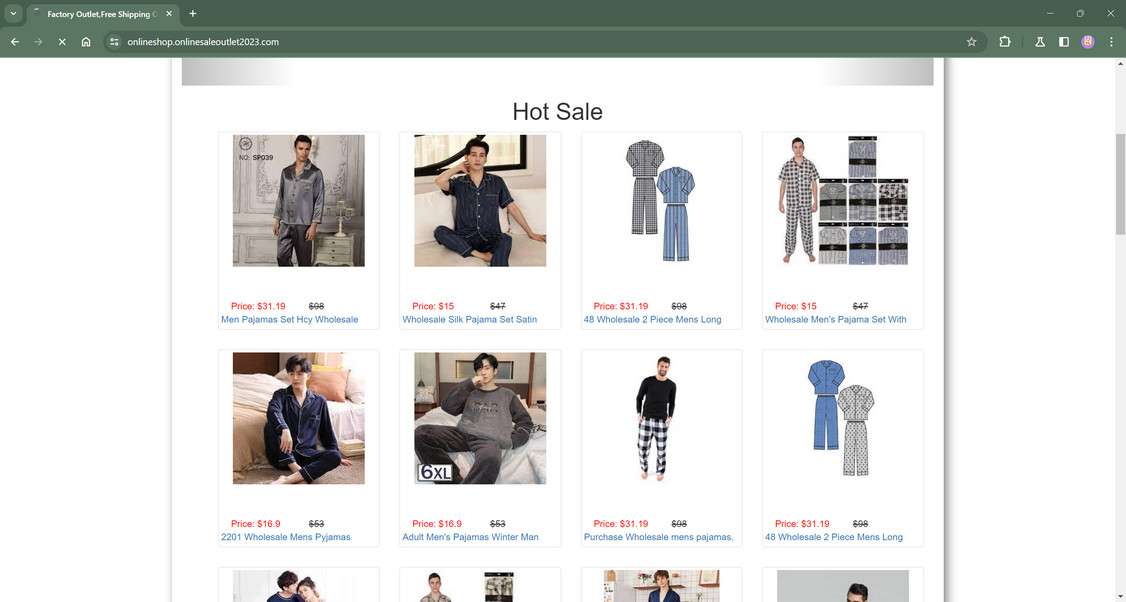The height and width of the screenshot is (602, 1126).
Task: Toggle the browser side panel icon
Action: (x=1064, y=42)
